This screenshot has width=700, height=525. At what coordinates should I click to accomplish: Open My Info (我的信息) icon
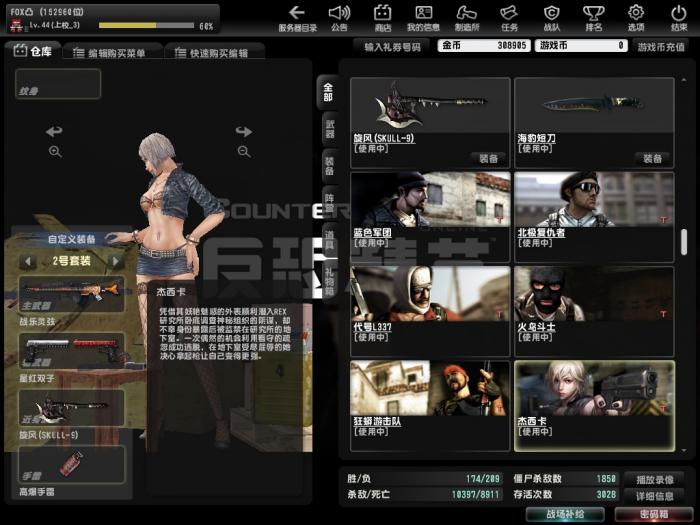click(x=423, y=18)
